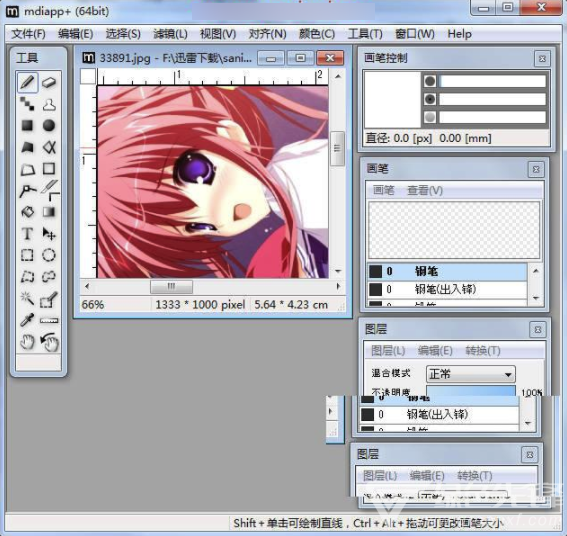Open the 编辑(E) menu in the main menu bar
Screen dimensions: 567x536
(x=76, y=34)
